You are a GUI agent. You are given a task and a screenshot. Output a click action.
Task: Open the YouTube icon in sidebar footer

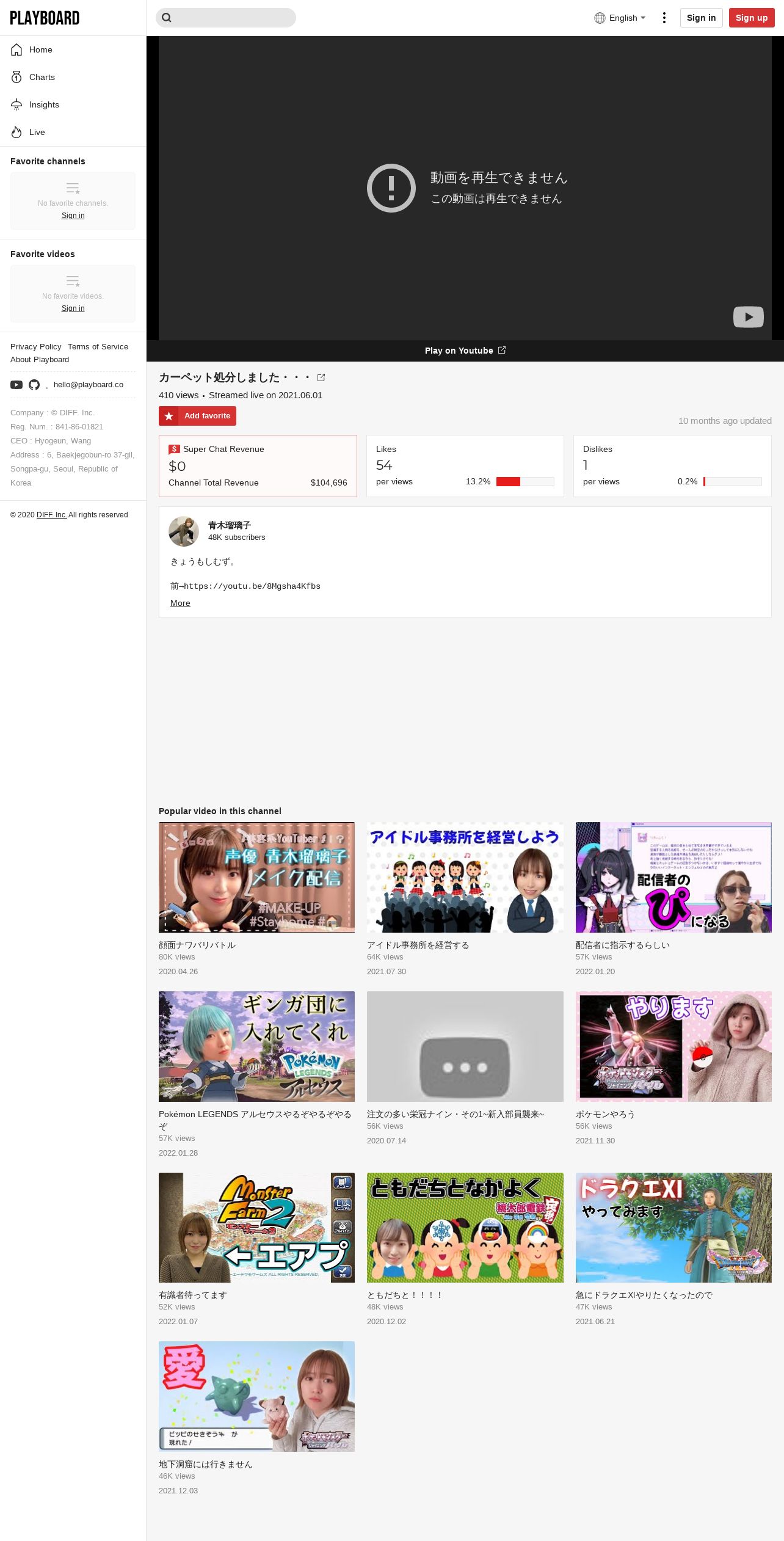point(16,385)
